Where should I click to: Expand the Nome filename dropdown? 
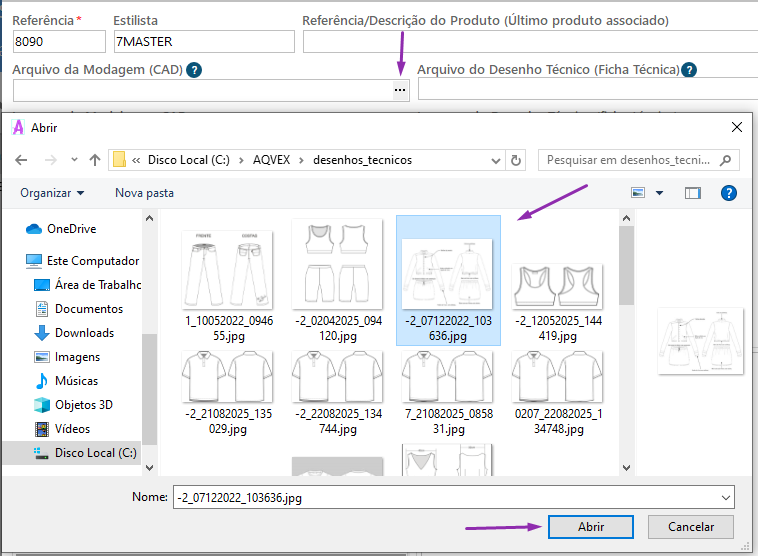tap(724, 496)
